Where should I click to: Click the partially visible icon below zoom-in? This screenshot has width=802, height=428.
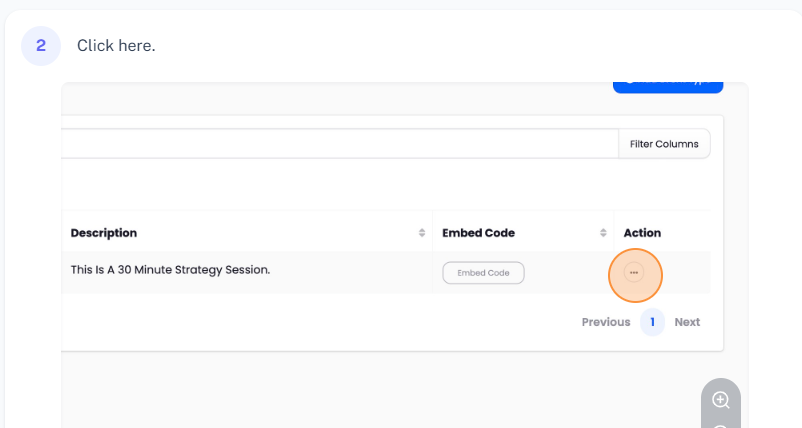(x=720, y=425)
